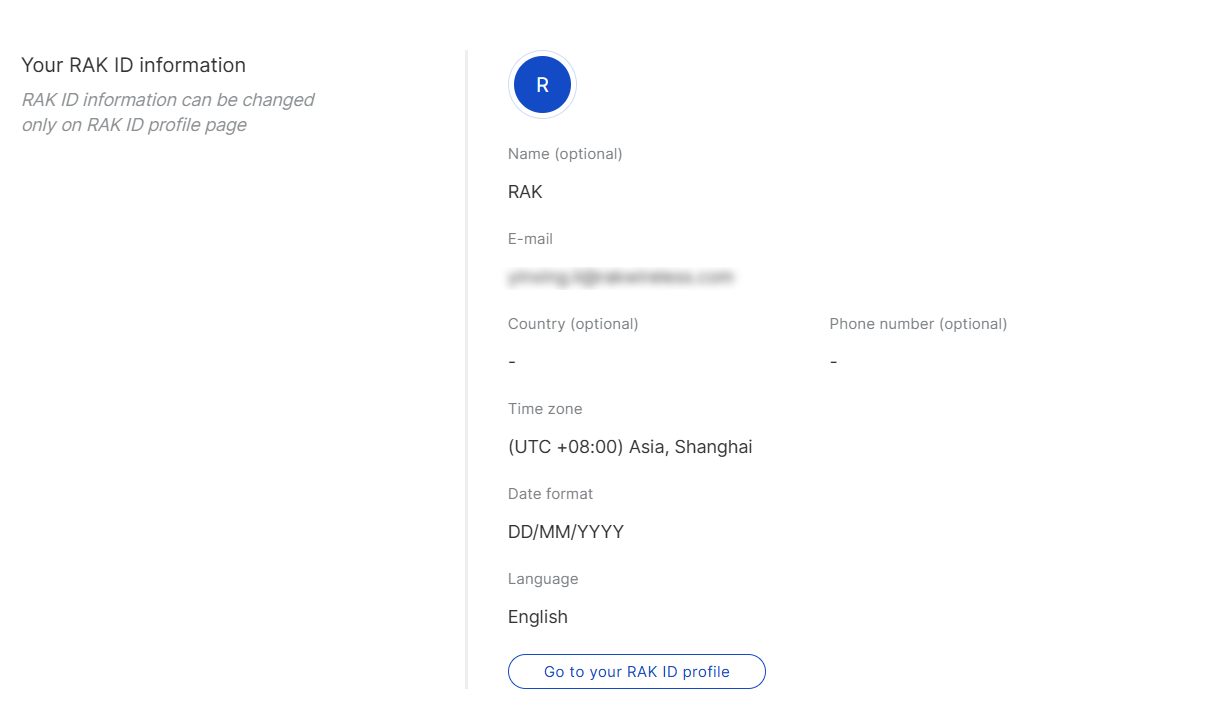
Task: Click the Date format label
Action: [550, 493]
